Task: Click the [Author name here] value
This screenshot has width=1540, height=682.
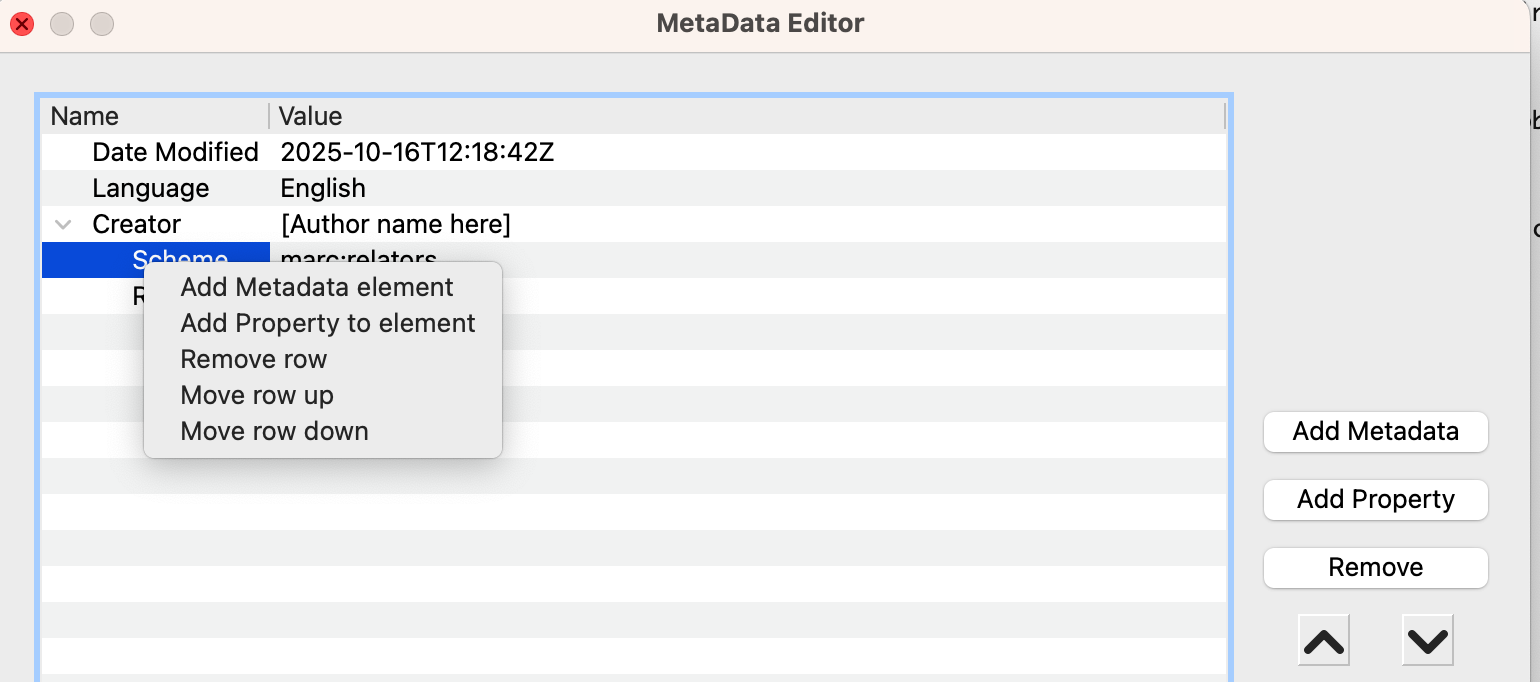Action: click(396, 224)
